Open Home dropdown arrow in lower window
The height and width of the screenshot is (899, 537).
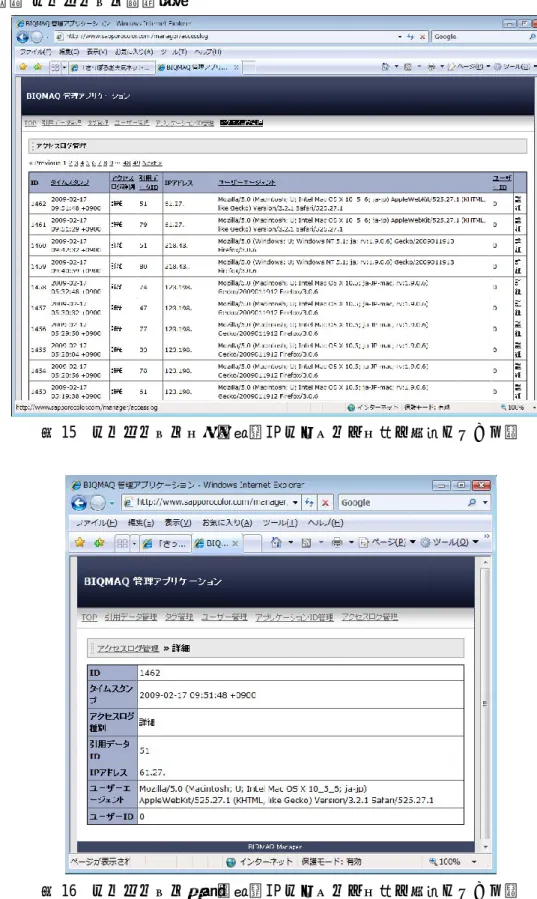click(291, 542)
